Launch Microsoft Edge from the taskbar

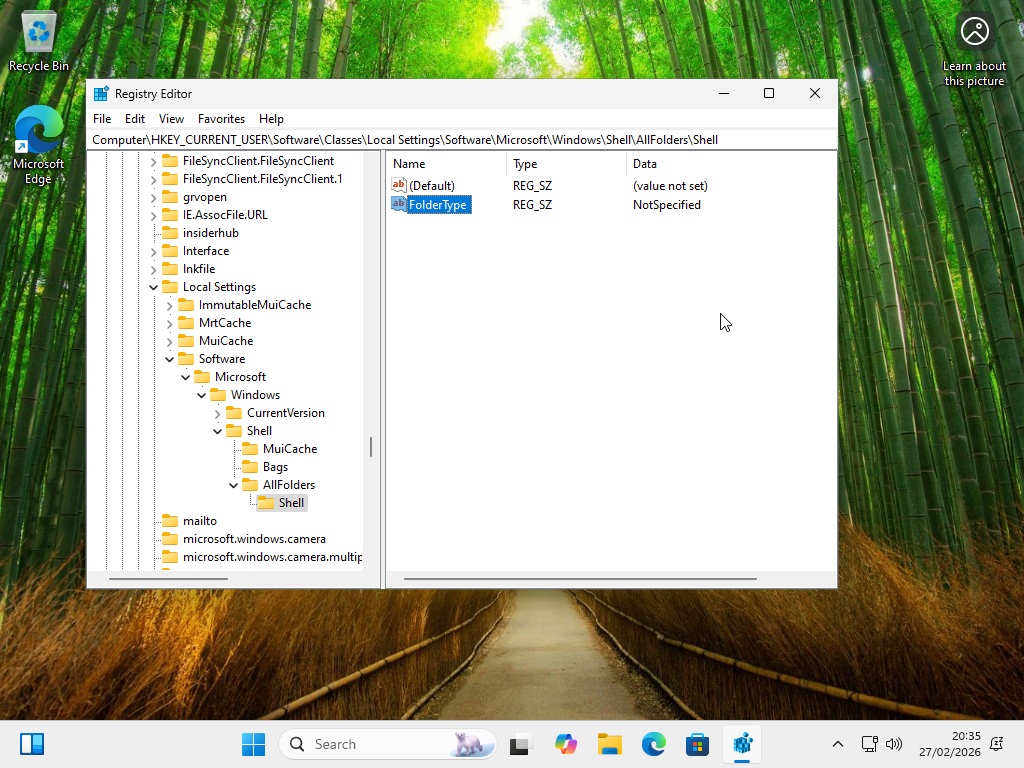pos(654,744)
